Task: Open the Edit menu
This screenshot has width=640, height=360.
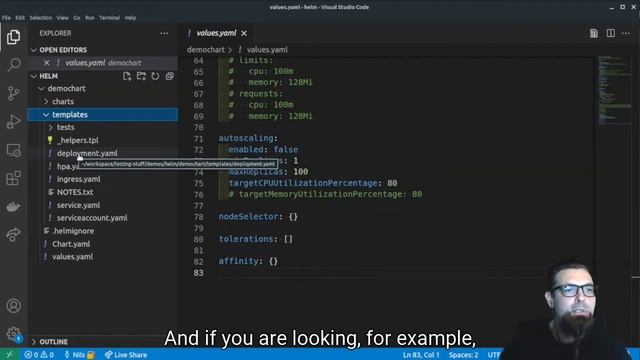Action: pyautogui.click(x=20, y=18)
